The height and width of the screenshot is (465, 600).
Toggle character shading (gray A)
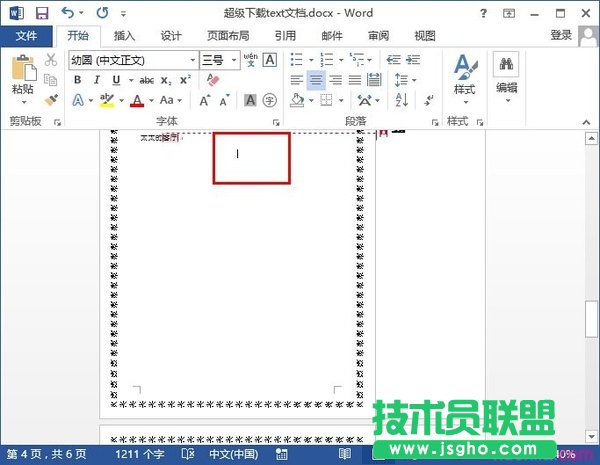[250, 100]
